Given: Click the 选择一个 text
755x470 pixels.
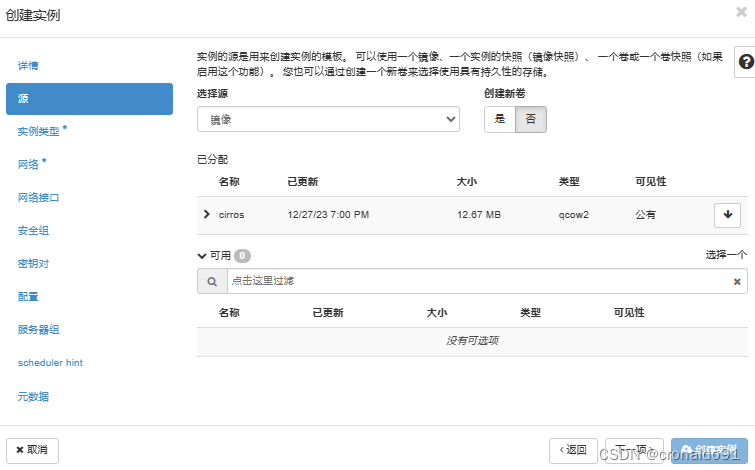Looking at the screenshot, I should 727,255.
